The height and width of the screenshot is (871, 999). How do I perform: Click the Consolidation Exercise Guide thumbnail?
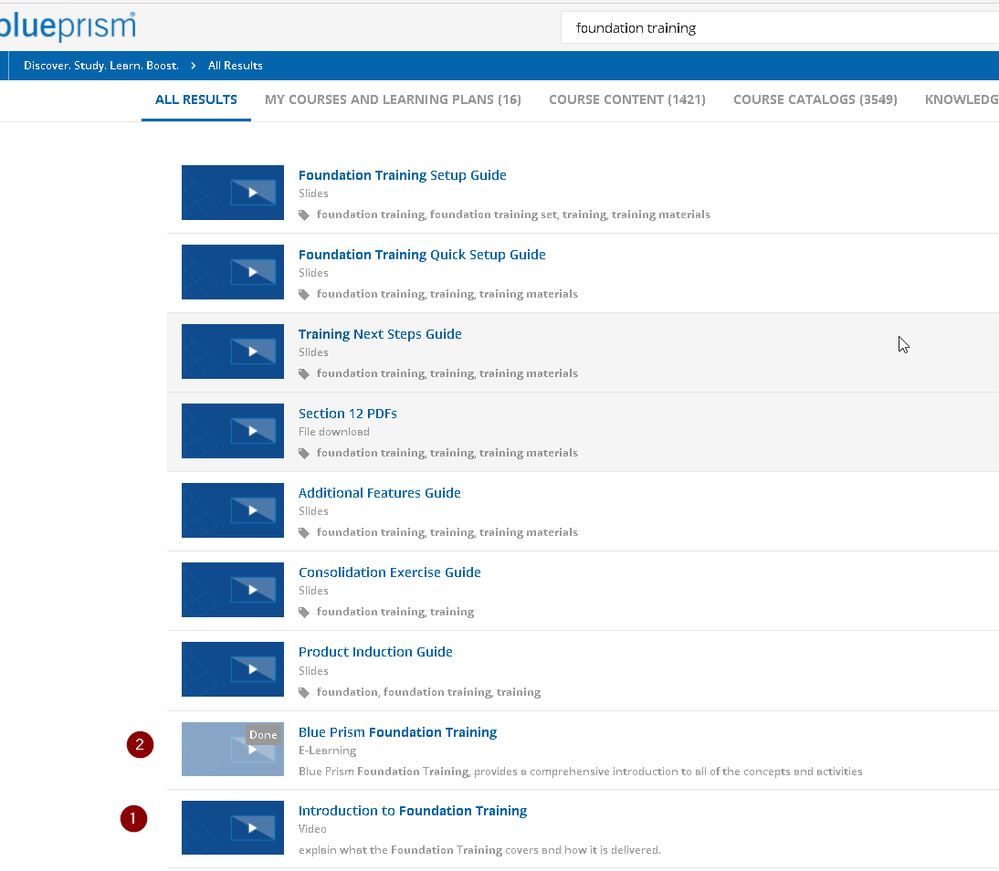coord(233,589)
